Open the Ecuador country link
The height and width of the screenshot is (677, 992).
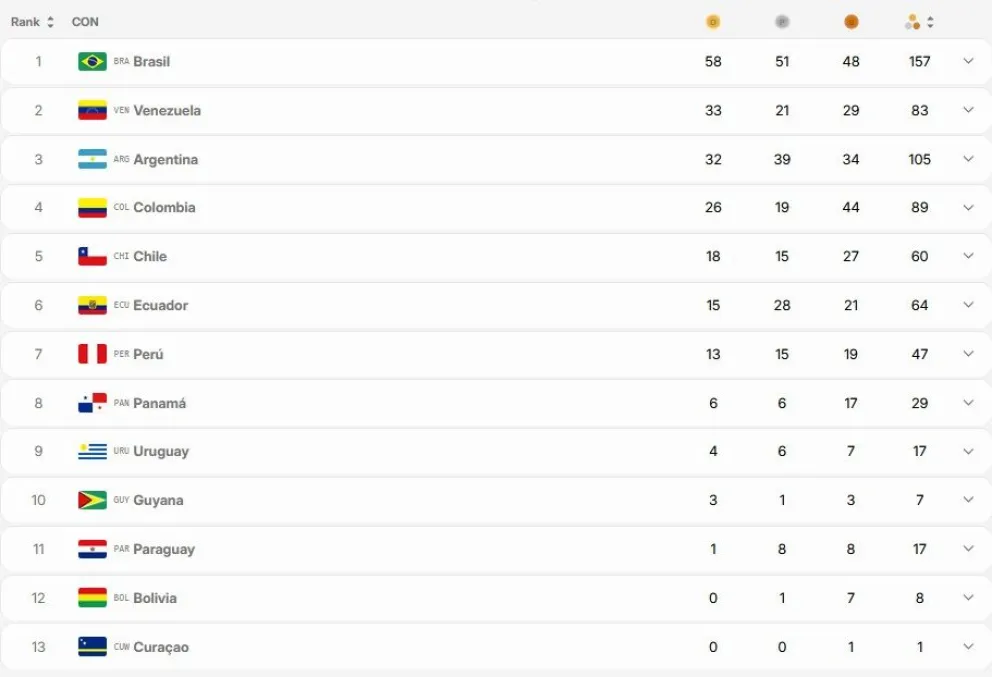click(x=160, y=305)
